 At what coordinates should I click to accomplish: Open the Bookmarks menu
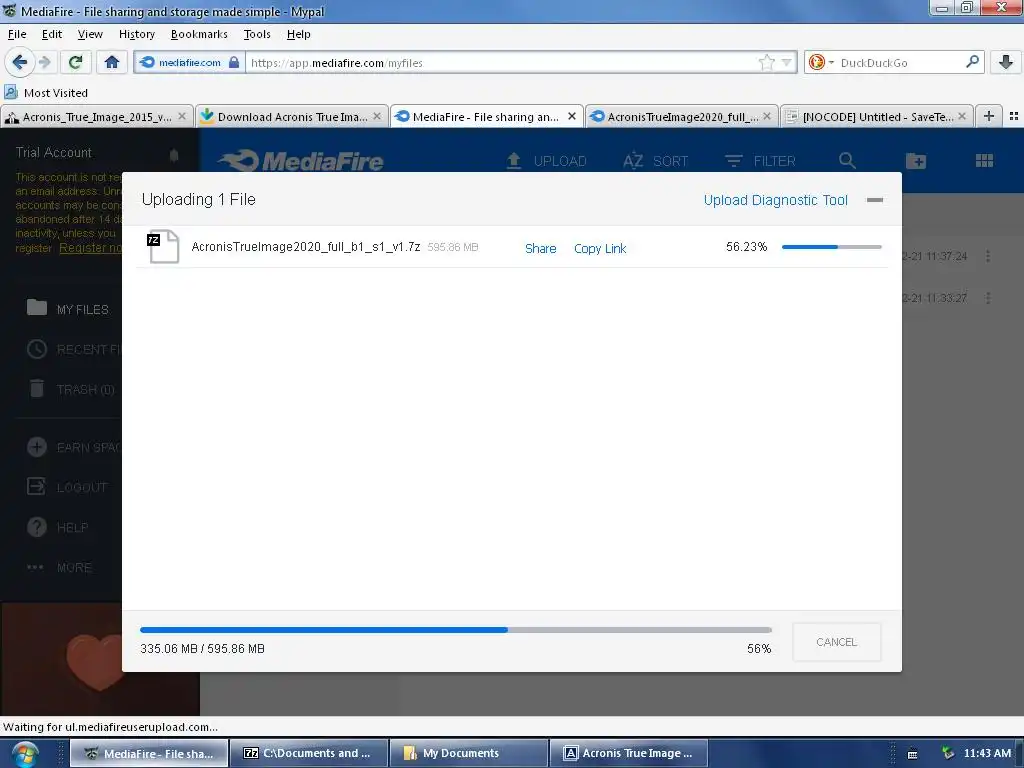tap(199, 34)
